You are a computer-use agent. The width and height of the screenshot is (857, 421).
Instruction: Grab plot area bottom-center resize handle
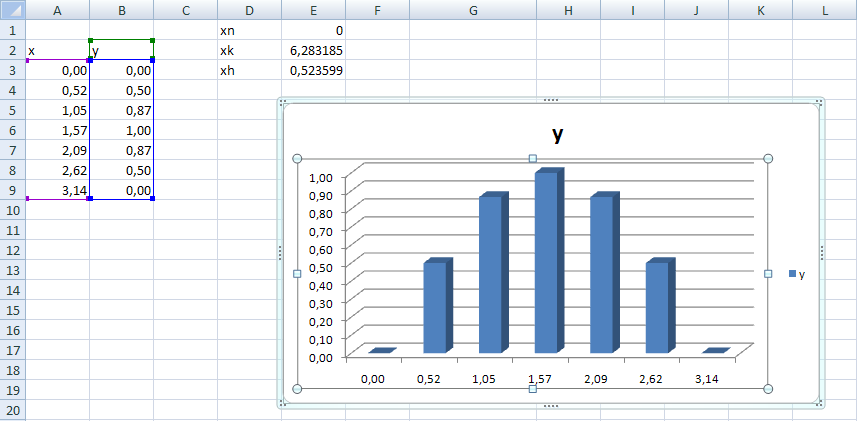(533, 389)
